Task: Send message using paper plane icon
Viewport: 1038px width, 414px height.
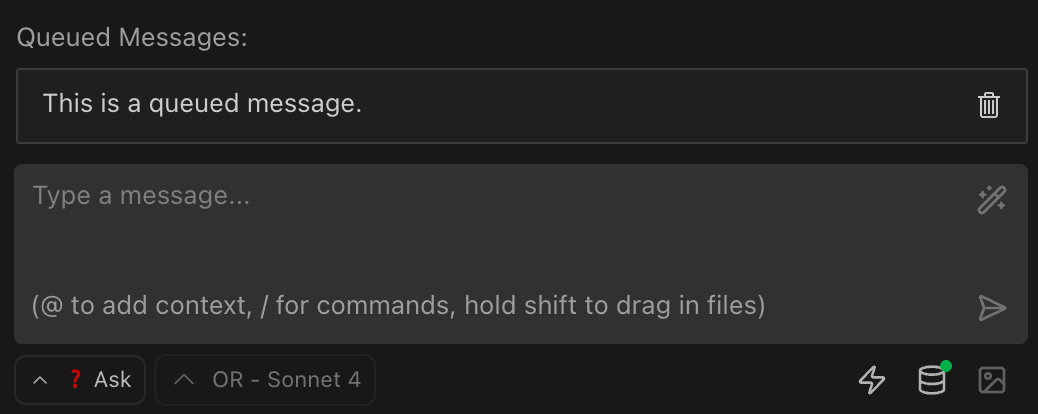Action: (991, 308)
